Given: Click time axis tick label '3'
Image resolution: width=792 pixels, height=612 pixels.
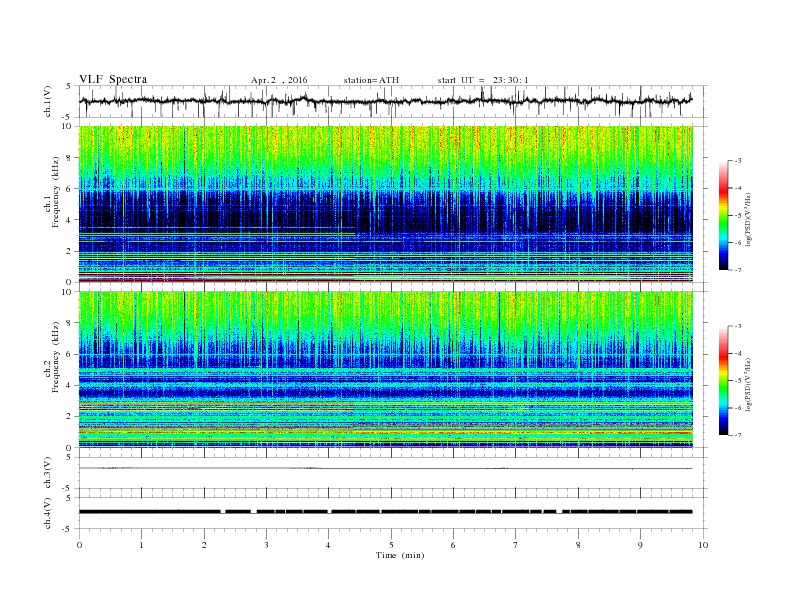Looking at the screenshot, I should tap(266, 545).
